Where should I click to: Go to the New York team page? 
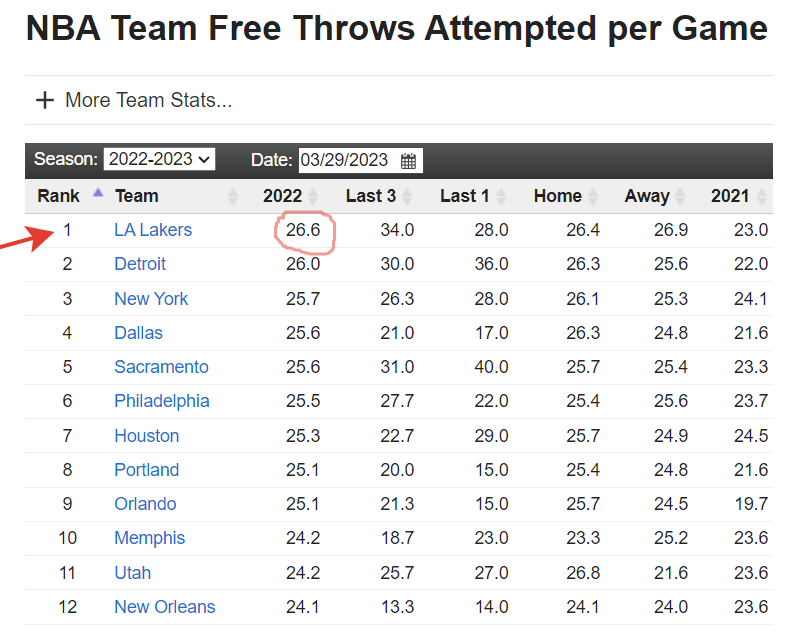(x=151, y=299)
